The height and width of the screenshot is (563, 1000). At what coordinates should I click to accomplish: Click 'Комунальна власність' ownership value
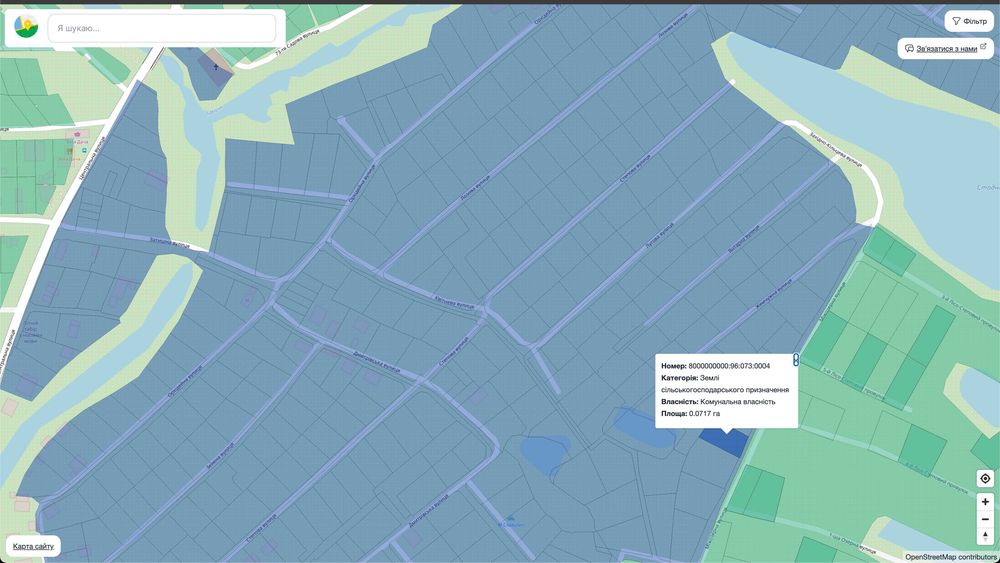[738, 402]
